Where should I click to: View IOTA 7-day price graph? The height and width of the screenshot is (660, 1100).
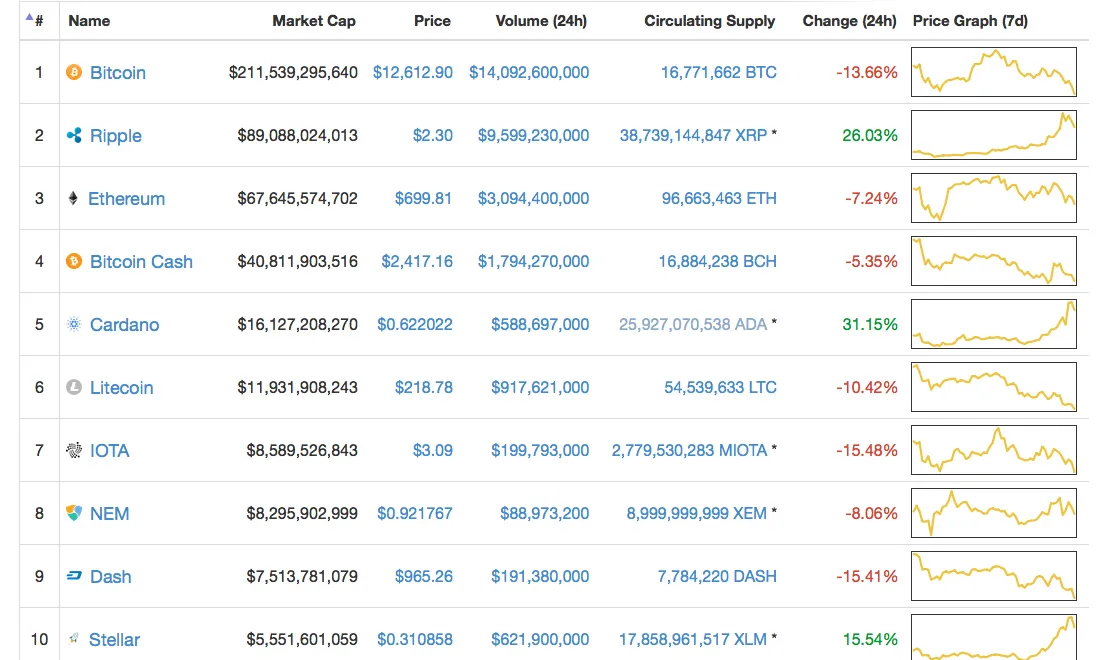[x=993, y=450]
